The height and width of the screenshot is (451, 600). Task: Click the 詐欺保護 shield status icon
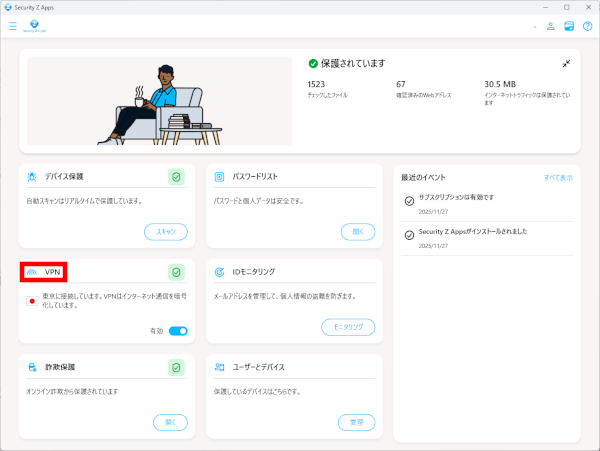point(176,368)
